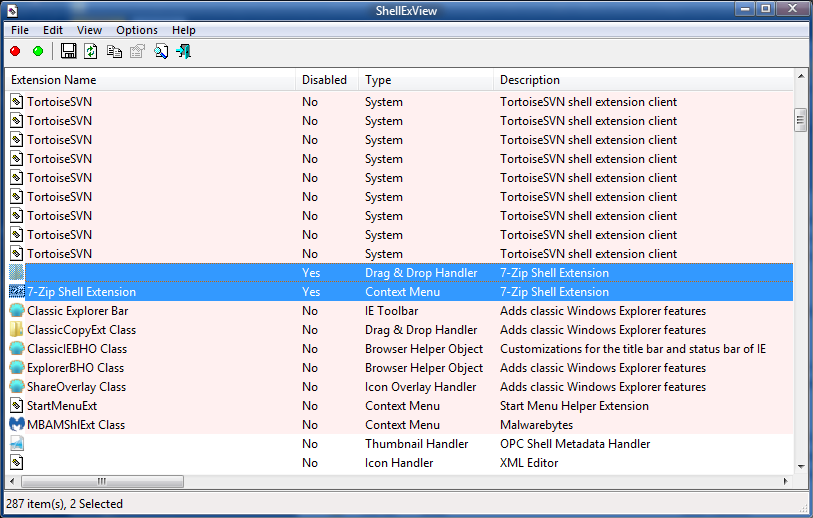Click the horizontal scrollbar right arrow
Image resolution: width=813 pixels, height=518 pixels.
click(785, 482)
